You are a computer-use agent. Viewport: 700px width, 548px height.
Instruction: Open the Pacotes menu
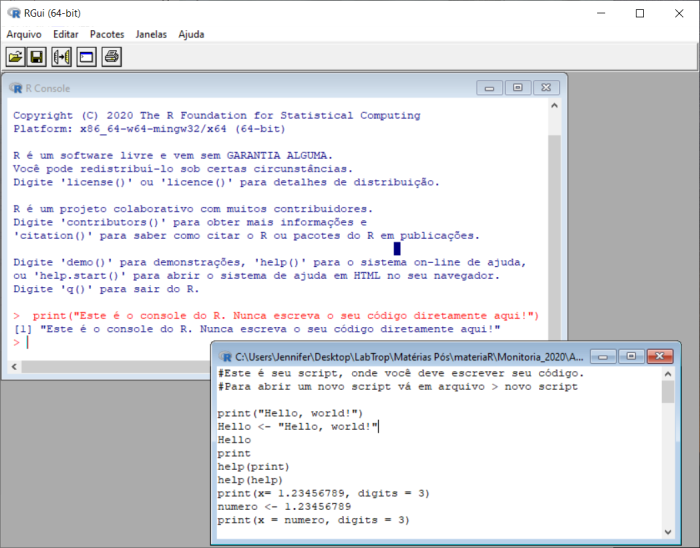pyautogui.click(x=107, y=34)
